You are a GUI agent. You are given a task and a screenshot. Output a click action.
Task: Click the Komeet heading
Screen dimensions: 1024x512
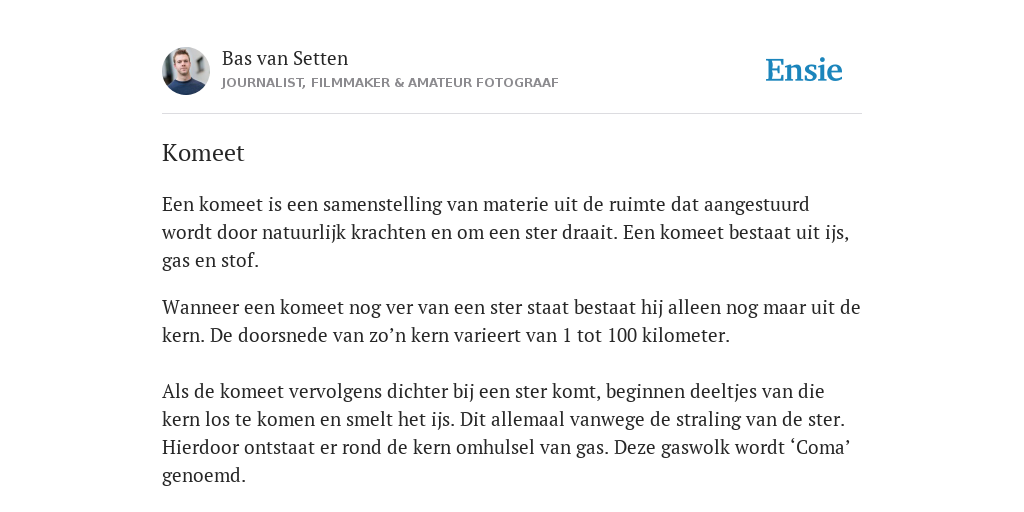click(203, 153)
